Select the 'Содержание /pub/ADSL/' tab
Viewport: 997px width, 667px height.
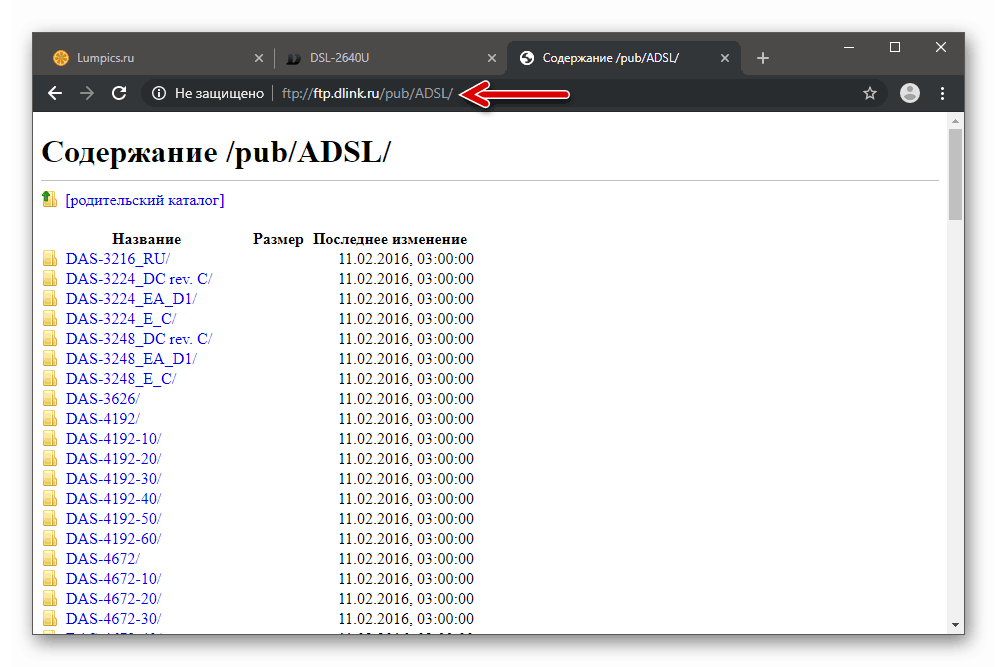[x=623, y=58]
